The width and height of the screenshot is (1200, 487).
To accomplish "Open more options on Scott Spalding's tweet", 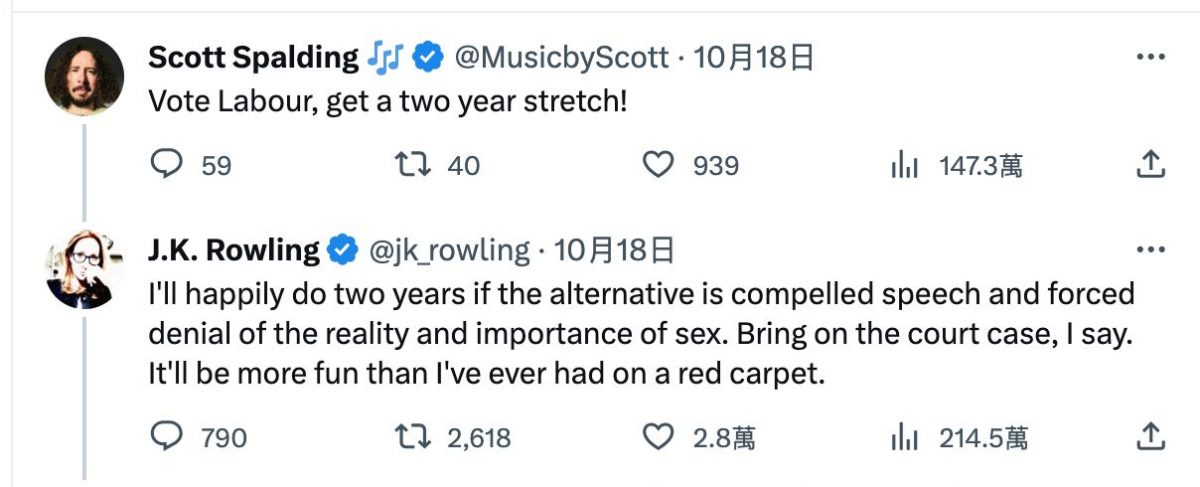I will (1151, 58).
